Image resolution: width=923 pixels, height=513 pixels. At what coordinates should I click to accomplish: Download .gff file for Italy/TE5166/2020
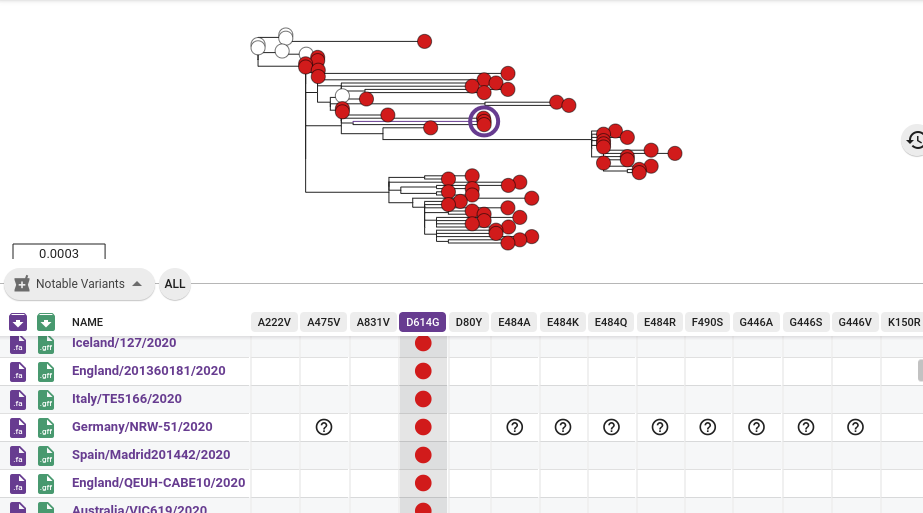pyautogui.click(x=46, y=399)
